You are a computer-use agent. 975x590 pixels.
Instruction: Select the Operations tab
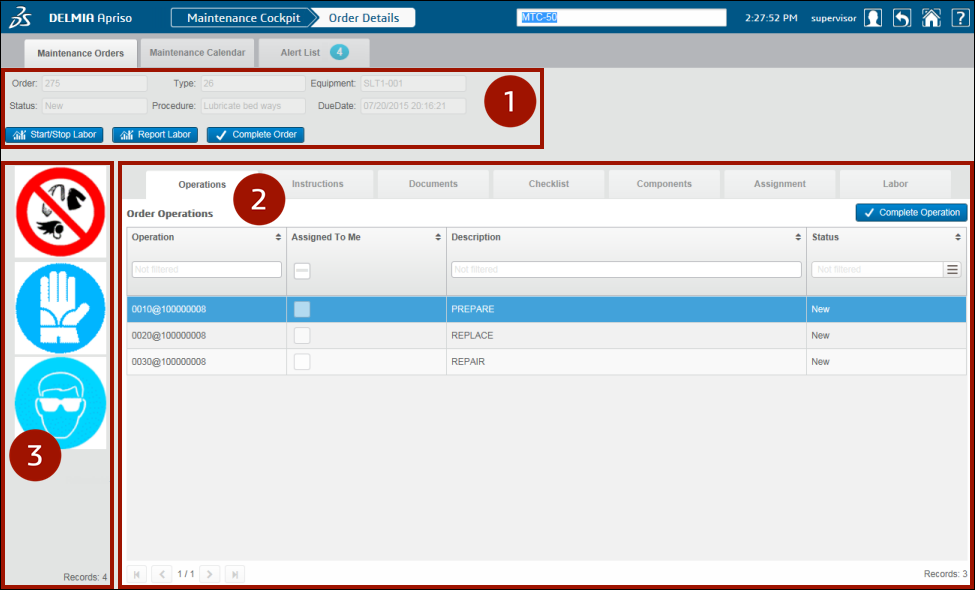(x=202, y=185)
